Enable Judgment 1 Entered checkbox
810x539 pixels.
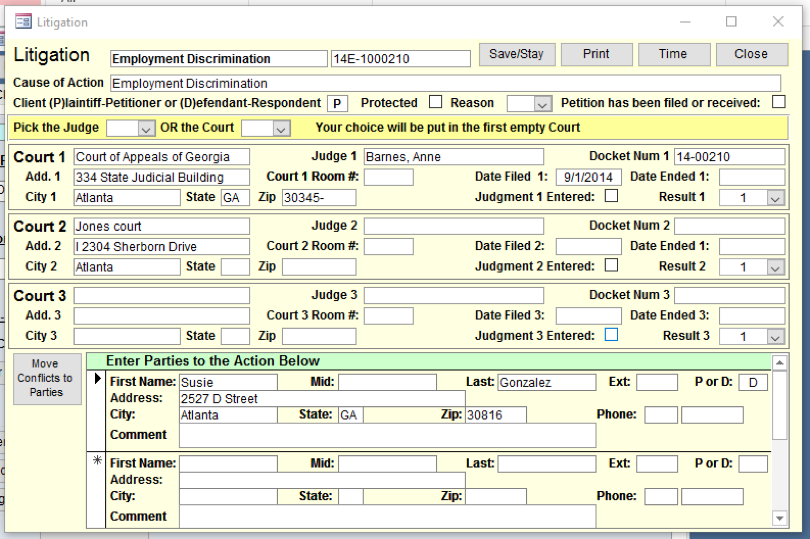611,196
